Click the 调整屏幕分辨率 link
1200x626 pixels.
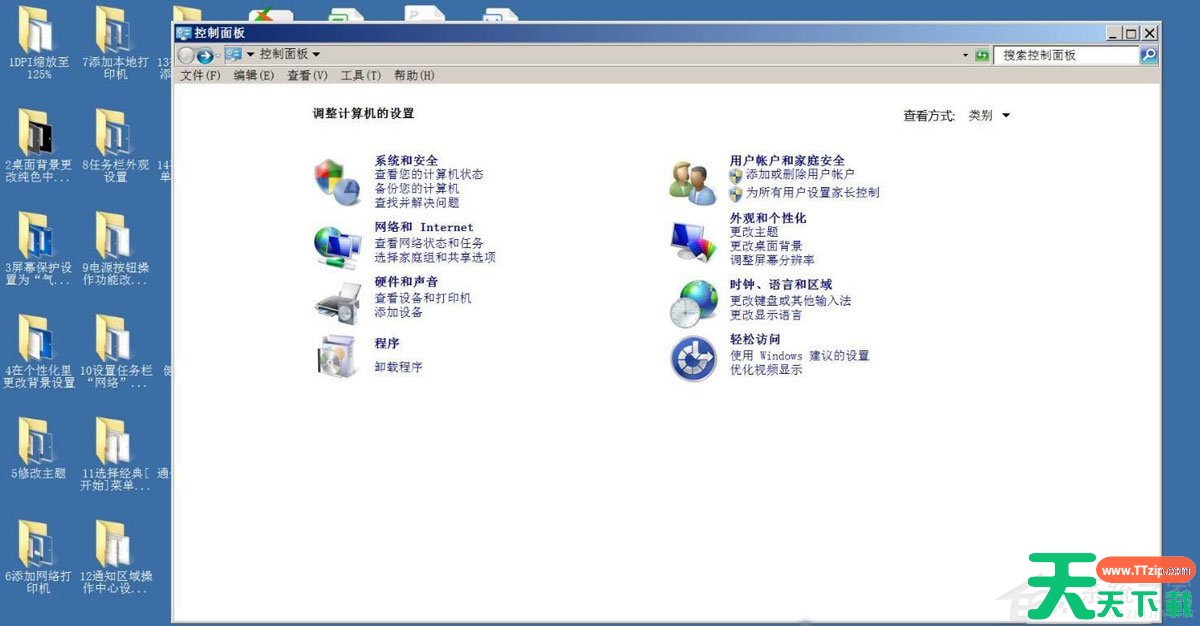[771, 260]
